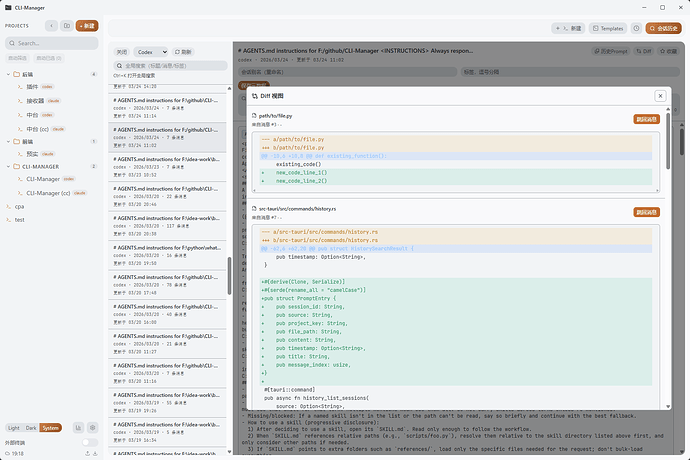Jump to message for history.rs diff
Viewport: 690px width, 460px height.
click(x=646, y=212)
